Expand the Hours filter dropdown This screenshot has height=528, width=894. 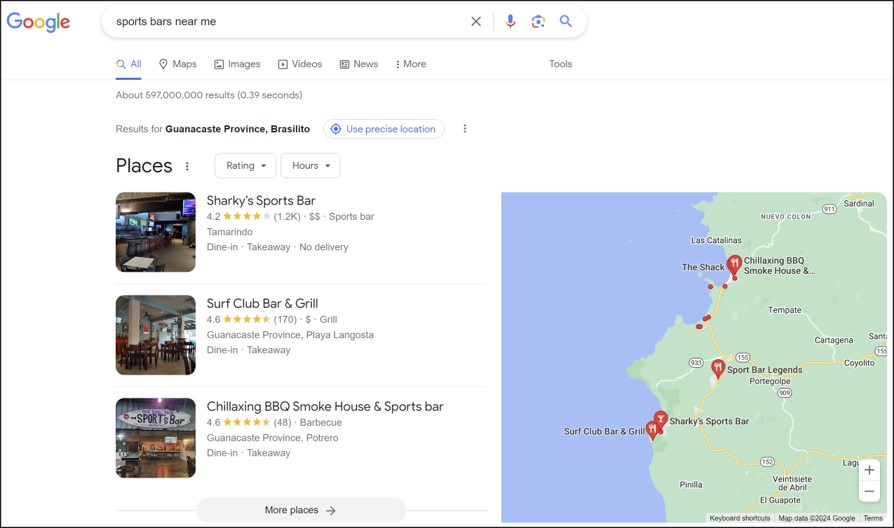(x=310, y=166)
